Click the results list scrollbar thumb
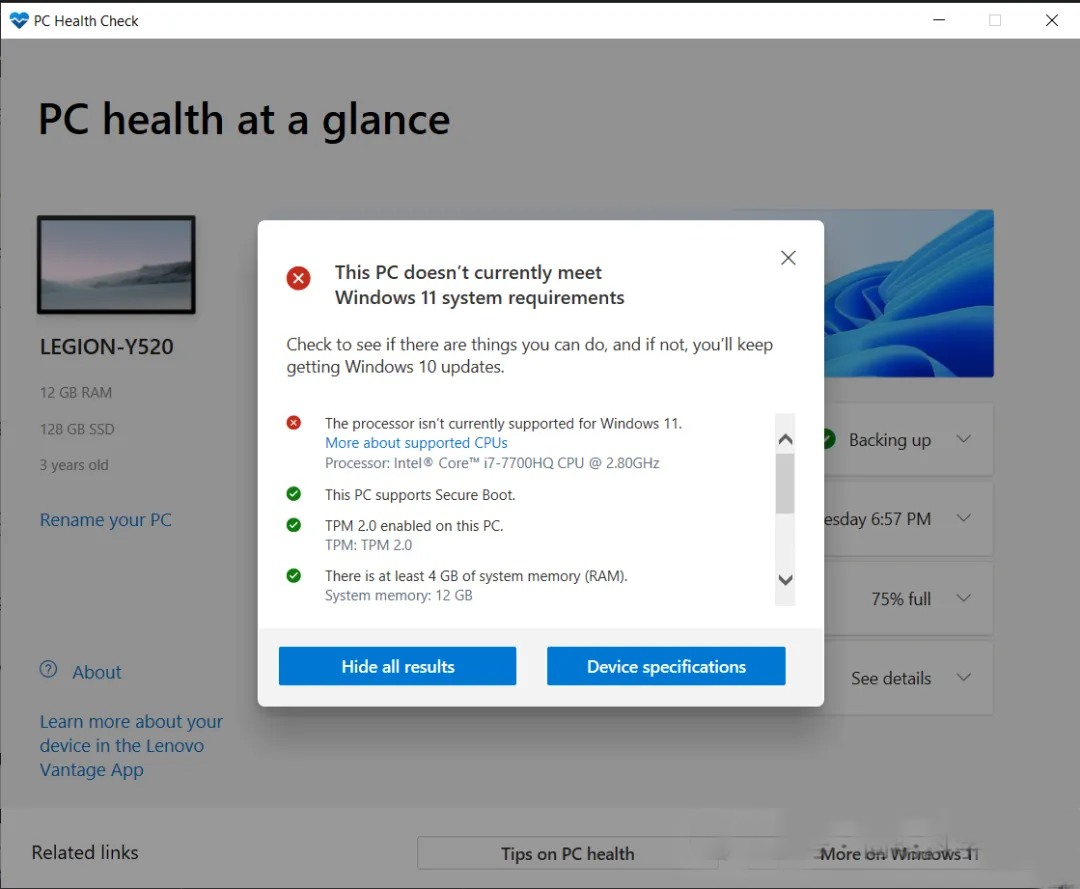This screenshot has height=889, width=1080. click(x=785, y=483)
